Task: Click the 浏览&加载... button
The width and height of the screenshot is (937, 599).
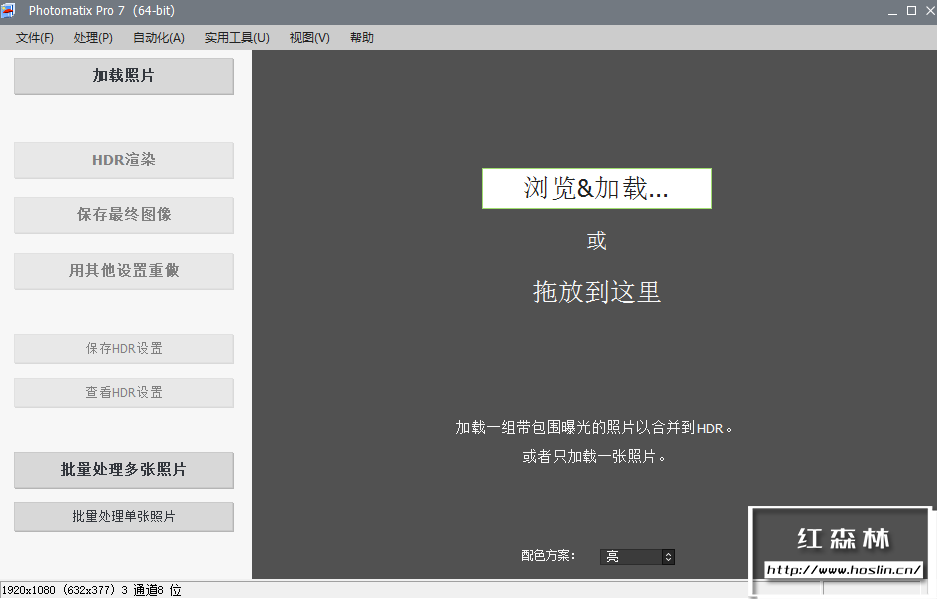Action: click(596, 188)
